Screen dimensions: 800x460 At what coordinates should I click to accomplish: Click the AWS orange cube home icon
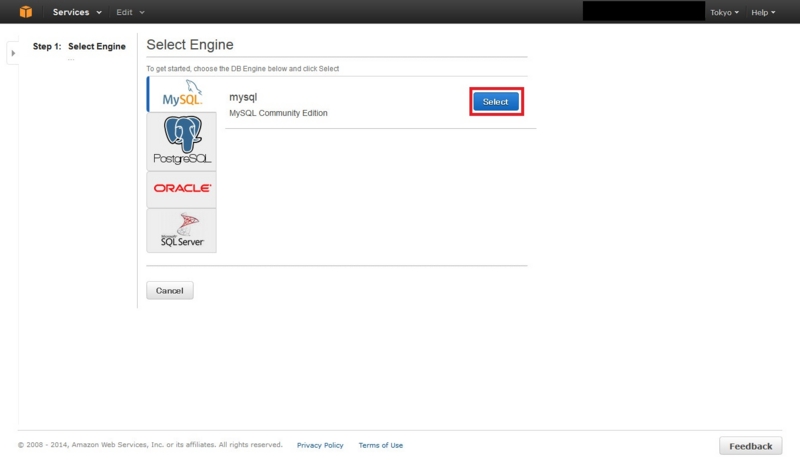[26, 12]
